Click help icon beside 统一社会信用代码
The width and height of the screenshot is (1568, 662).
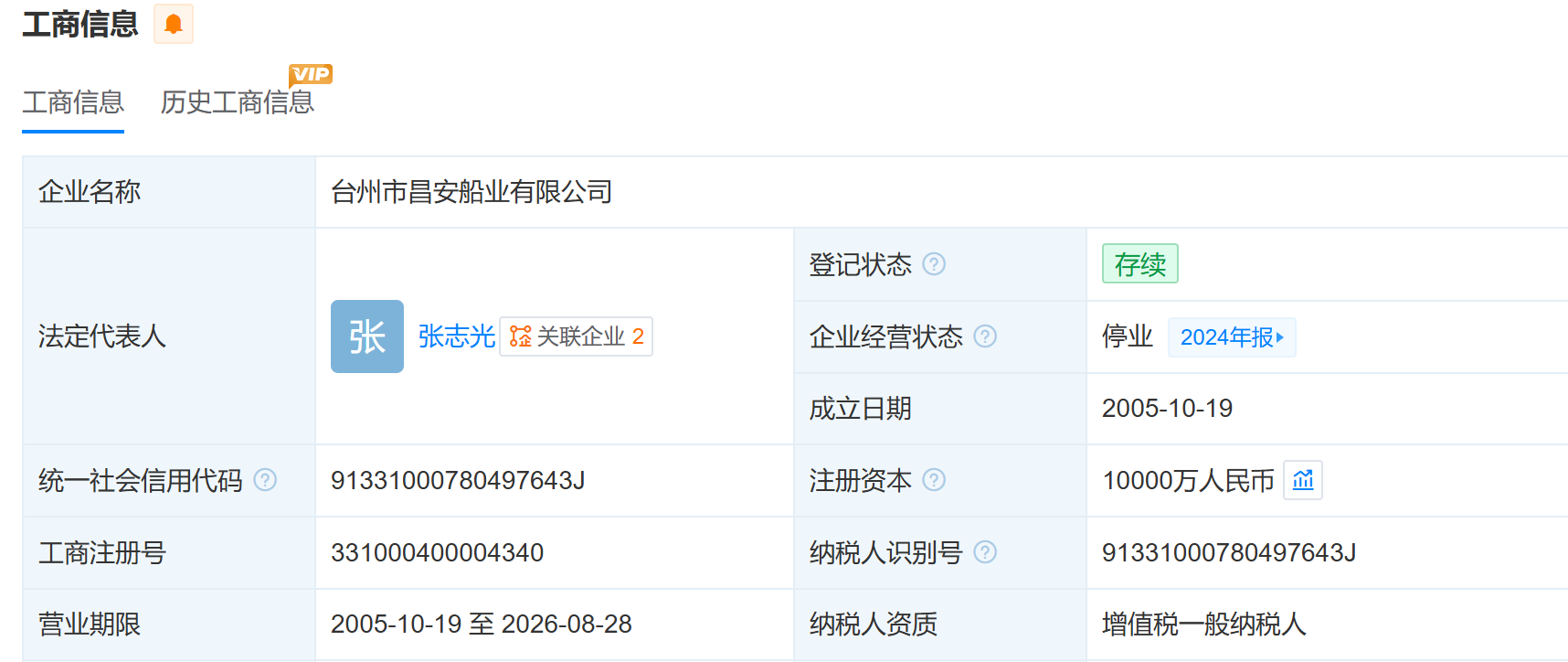265,480
